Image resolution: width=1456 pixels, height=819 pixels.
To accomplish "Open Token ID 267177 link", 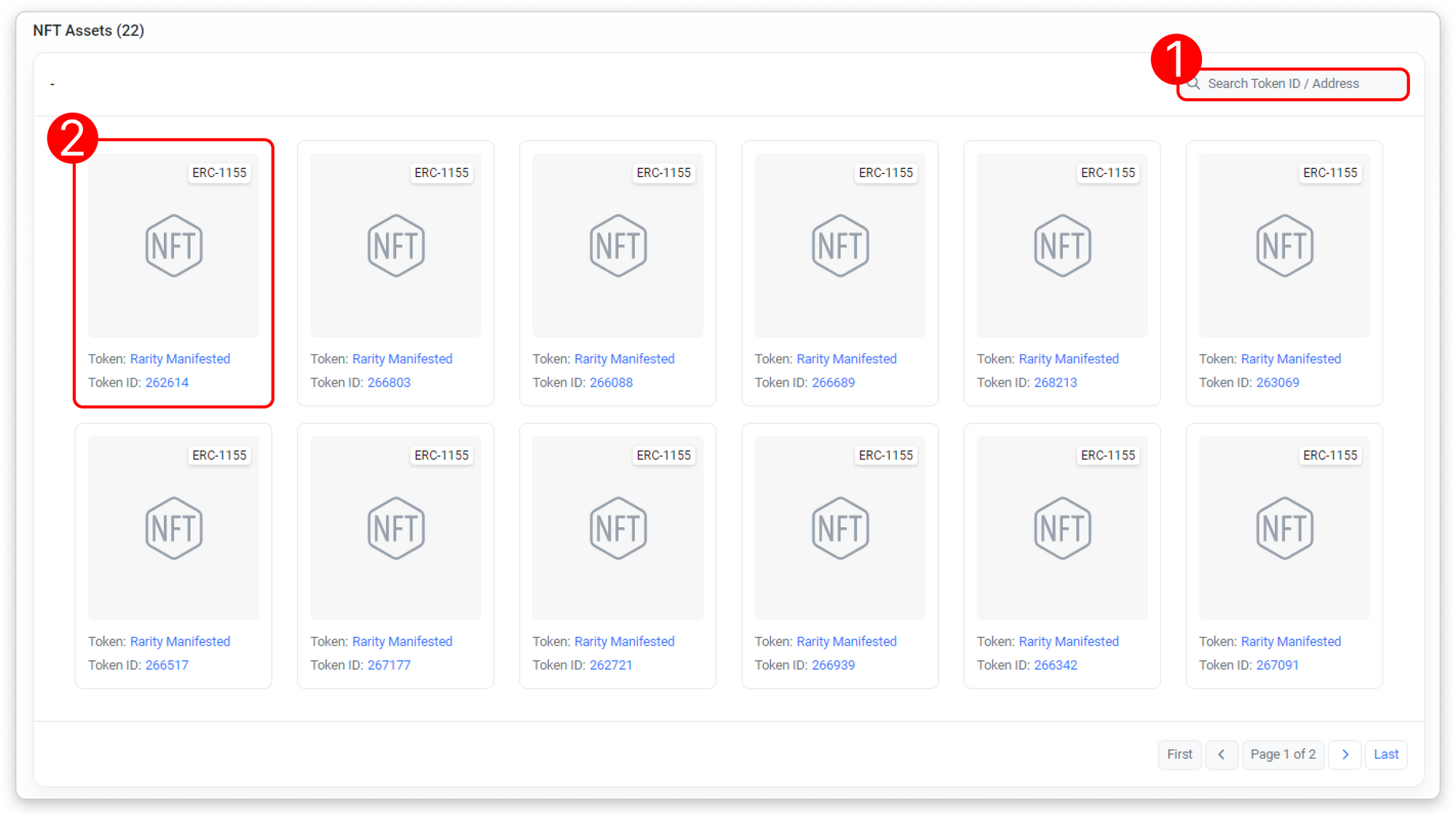I will [x=389, y=665].
